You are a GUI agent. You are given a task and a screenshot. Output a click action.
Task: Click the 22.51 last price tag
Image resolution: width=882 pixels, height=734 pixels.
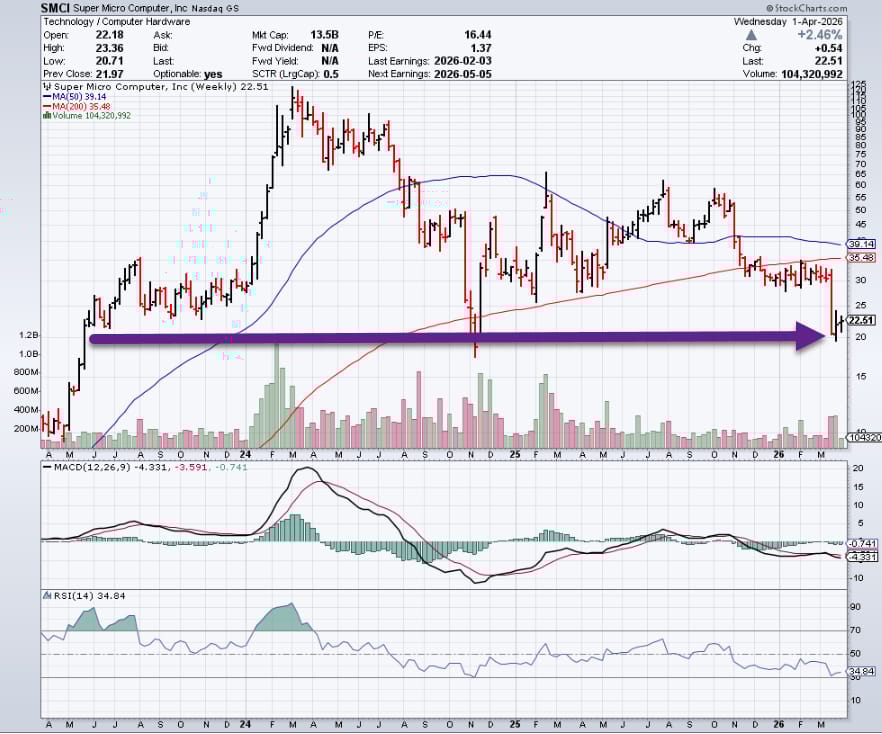[861, 321]
